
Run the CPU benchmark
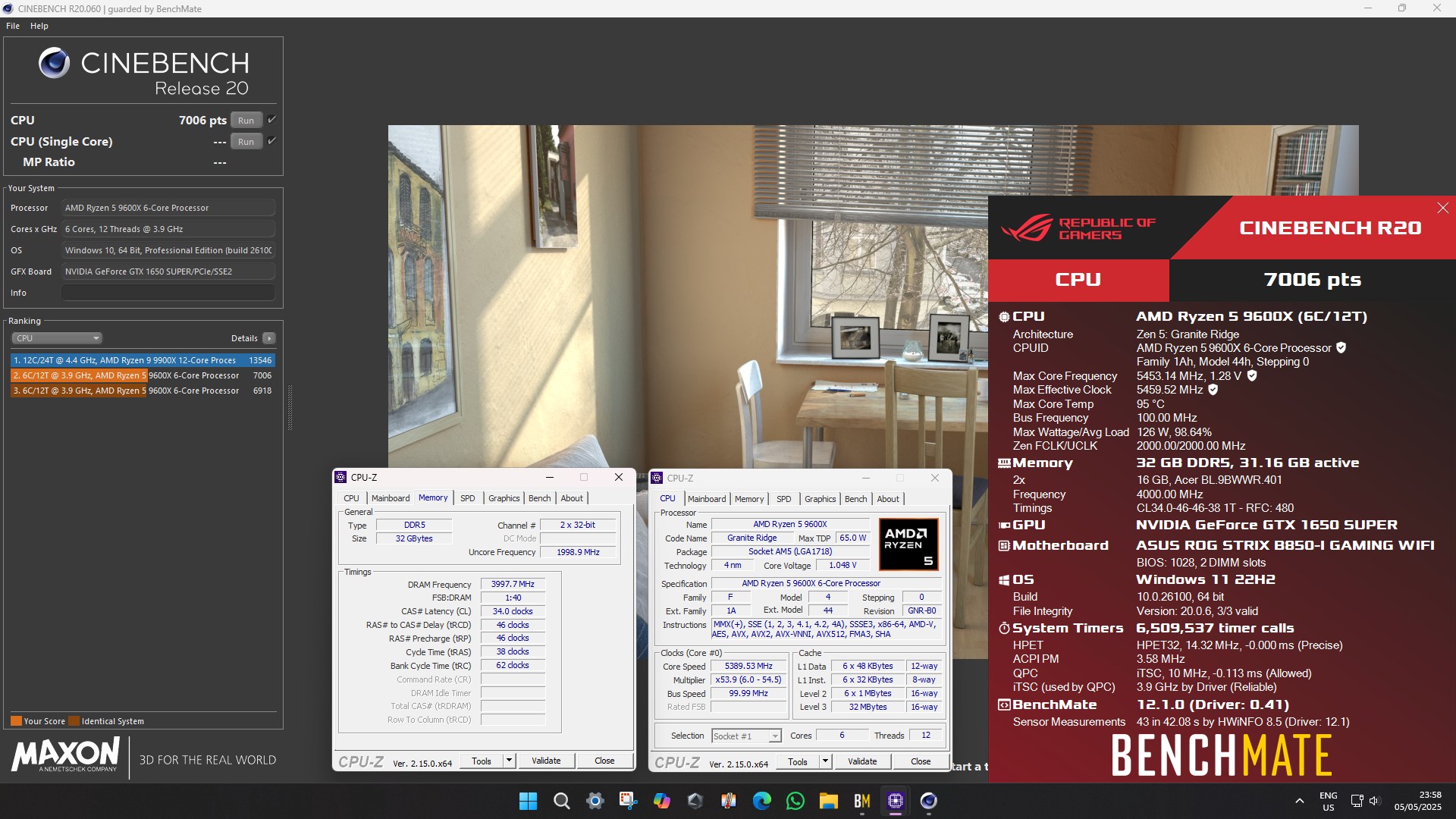point(246,120)
